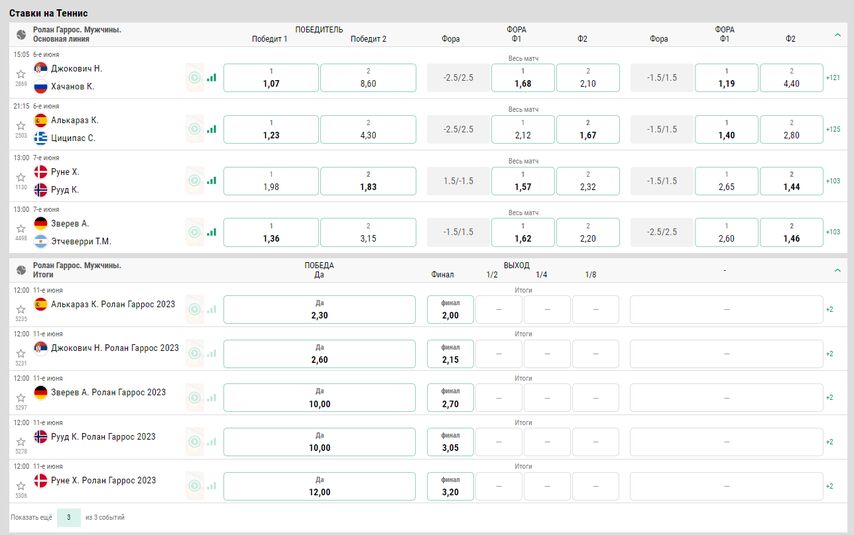The width and height of the screenshot is (854, 535).
Task: Star Рууд К. Ролан Гаррос 2023 outright
Action: pyautogui.click(x=21, y=442)
